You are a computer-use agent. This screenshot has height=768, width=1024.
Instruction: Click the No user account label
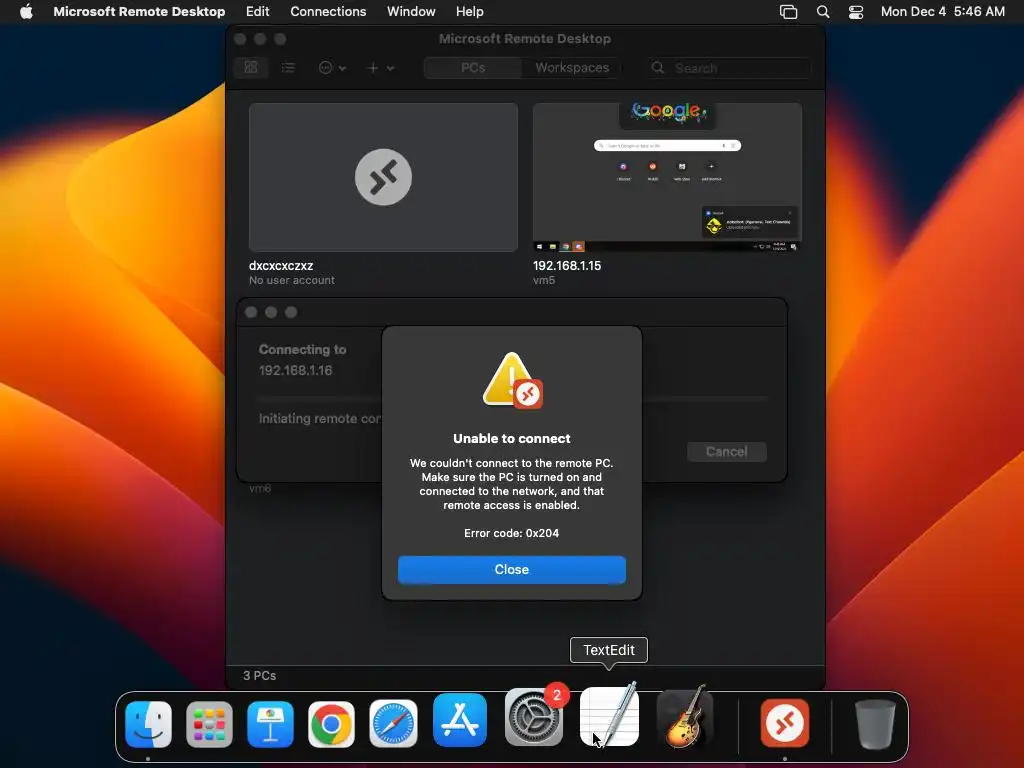click(291, 280)
